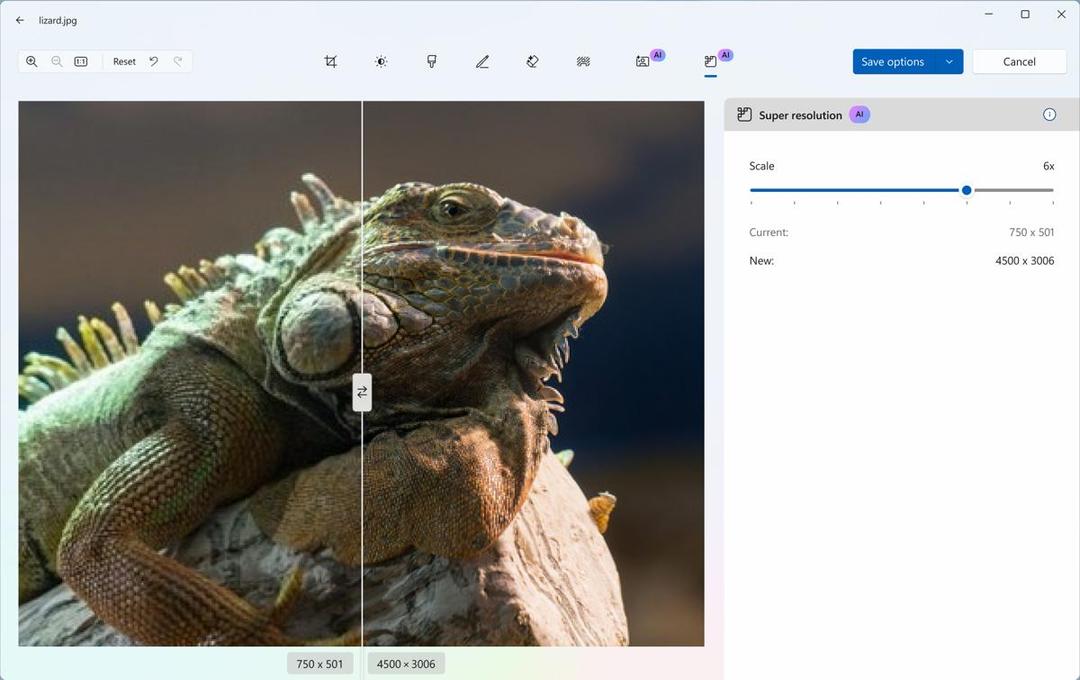Open the Background blur tool

coord(583,61)
